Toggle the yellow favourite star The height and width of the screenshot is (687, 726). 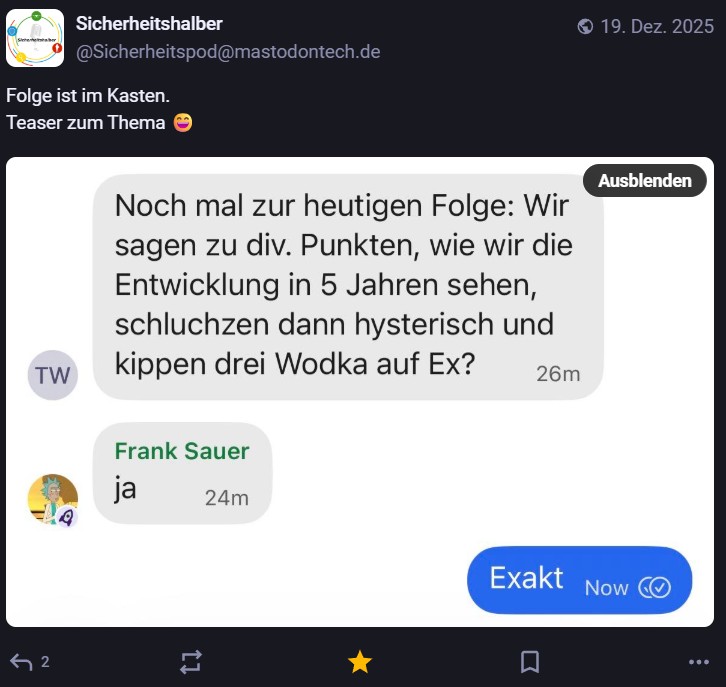[360, 661]
